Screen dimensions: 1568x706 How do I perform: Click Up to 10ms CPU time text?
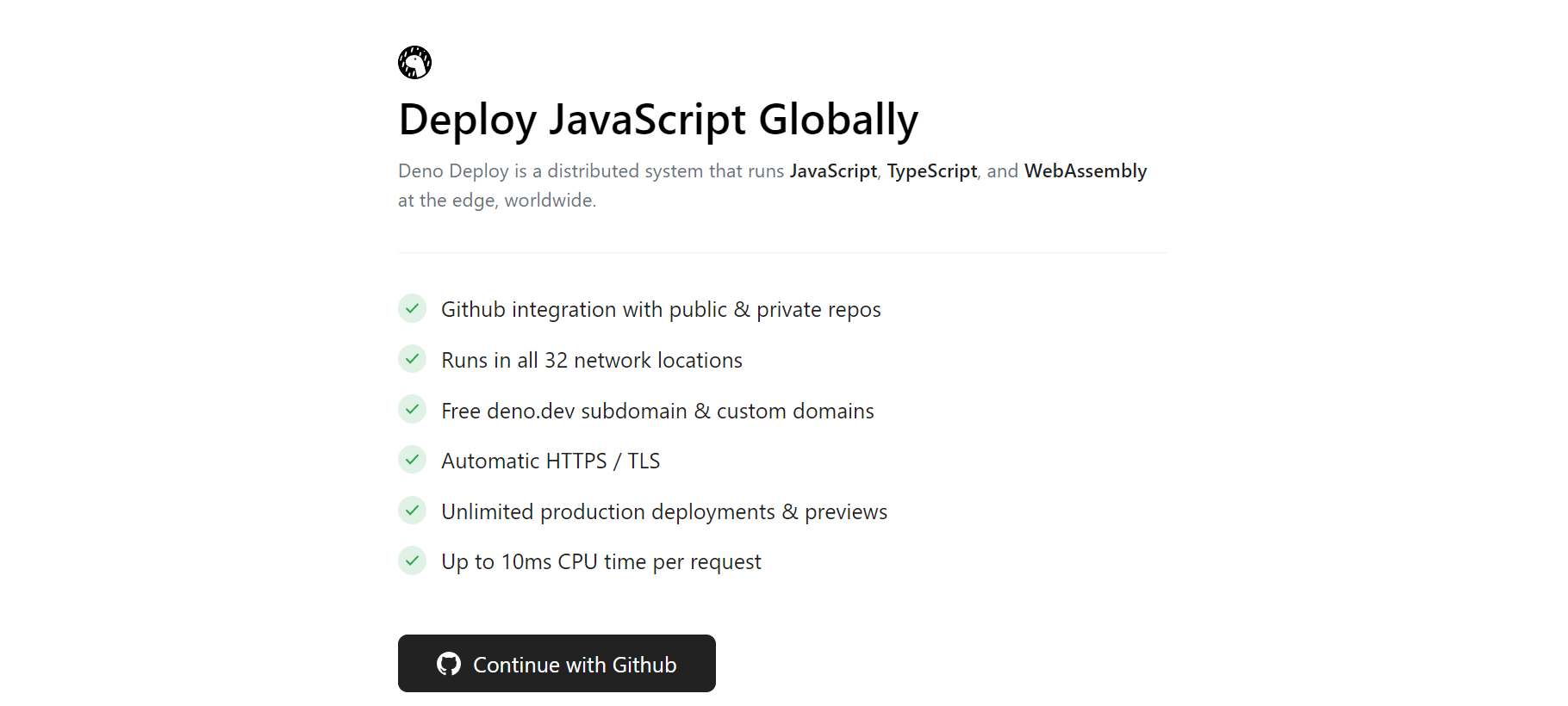(x=601, y=562)
